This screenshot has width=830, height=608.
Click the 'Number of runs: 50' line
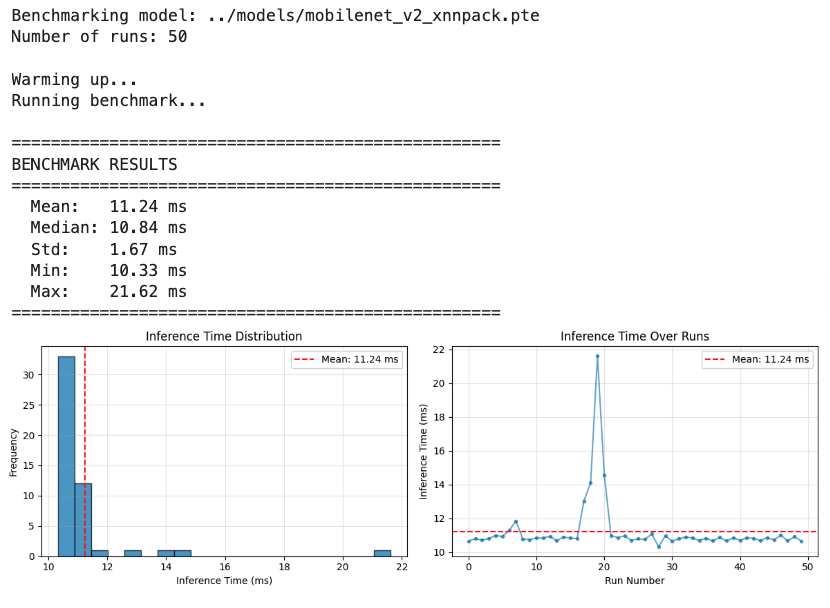[99, 37]
